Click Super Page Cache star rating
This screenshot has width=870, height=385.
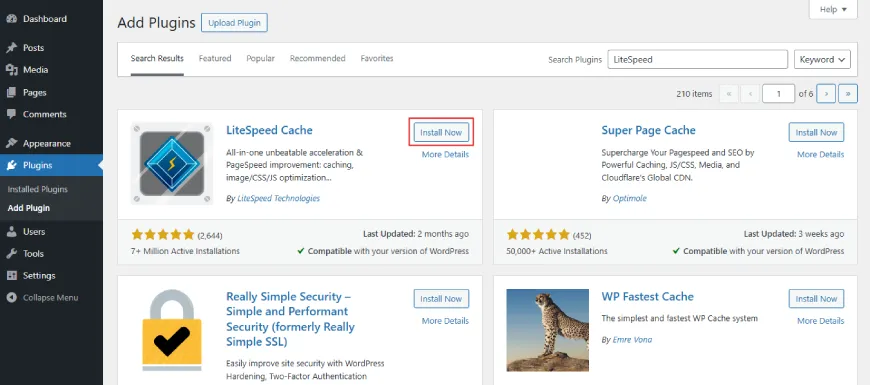538,234
